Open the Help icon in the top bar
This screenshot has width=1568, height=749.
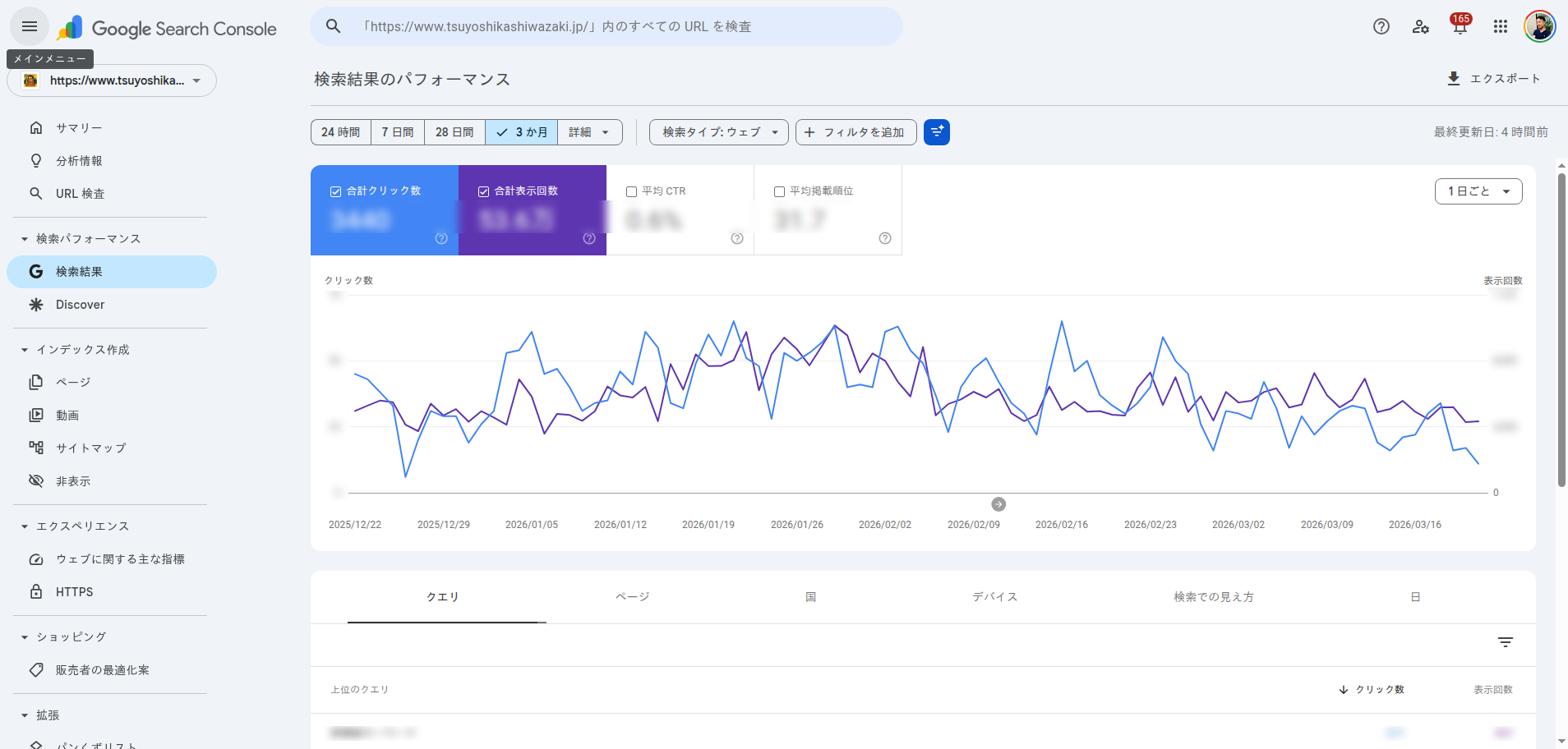tap(1381, 26)
